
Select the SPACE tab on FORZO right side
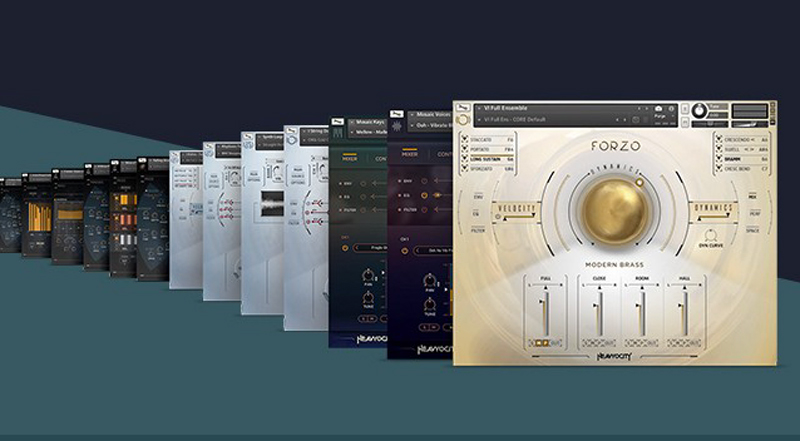[753, 231]
